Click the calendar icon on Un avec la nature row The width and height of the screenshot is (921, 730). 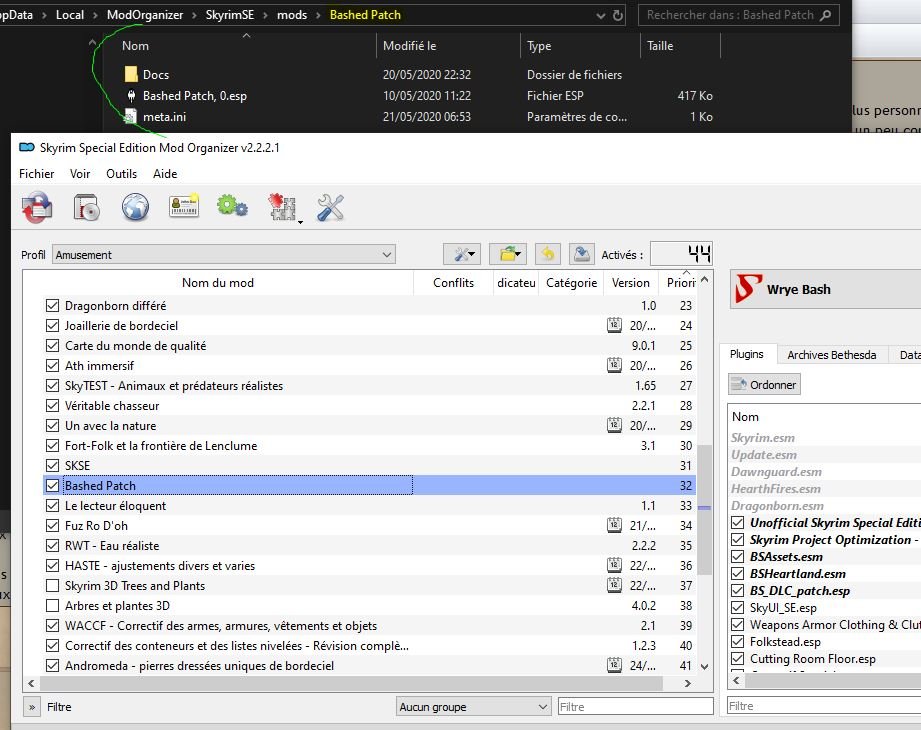[614, 425]
